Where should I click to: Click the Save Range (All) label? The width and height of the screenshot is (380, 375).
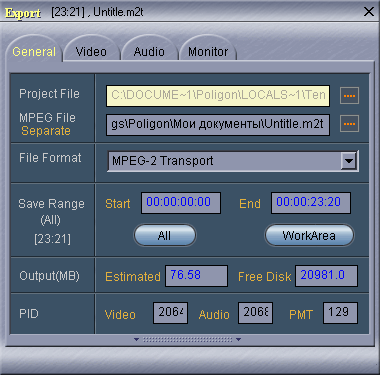pyautogui.click(x=51, y=212)
